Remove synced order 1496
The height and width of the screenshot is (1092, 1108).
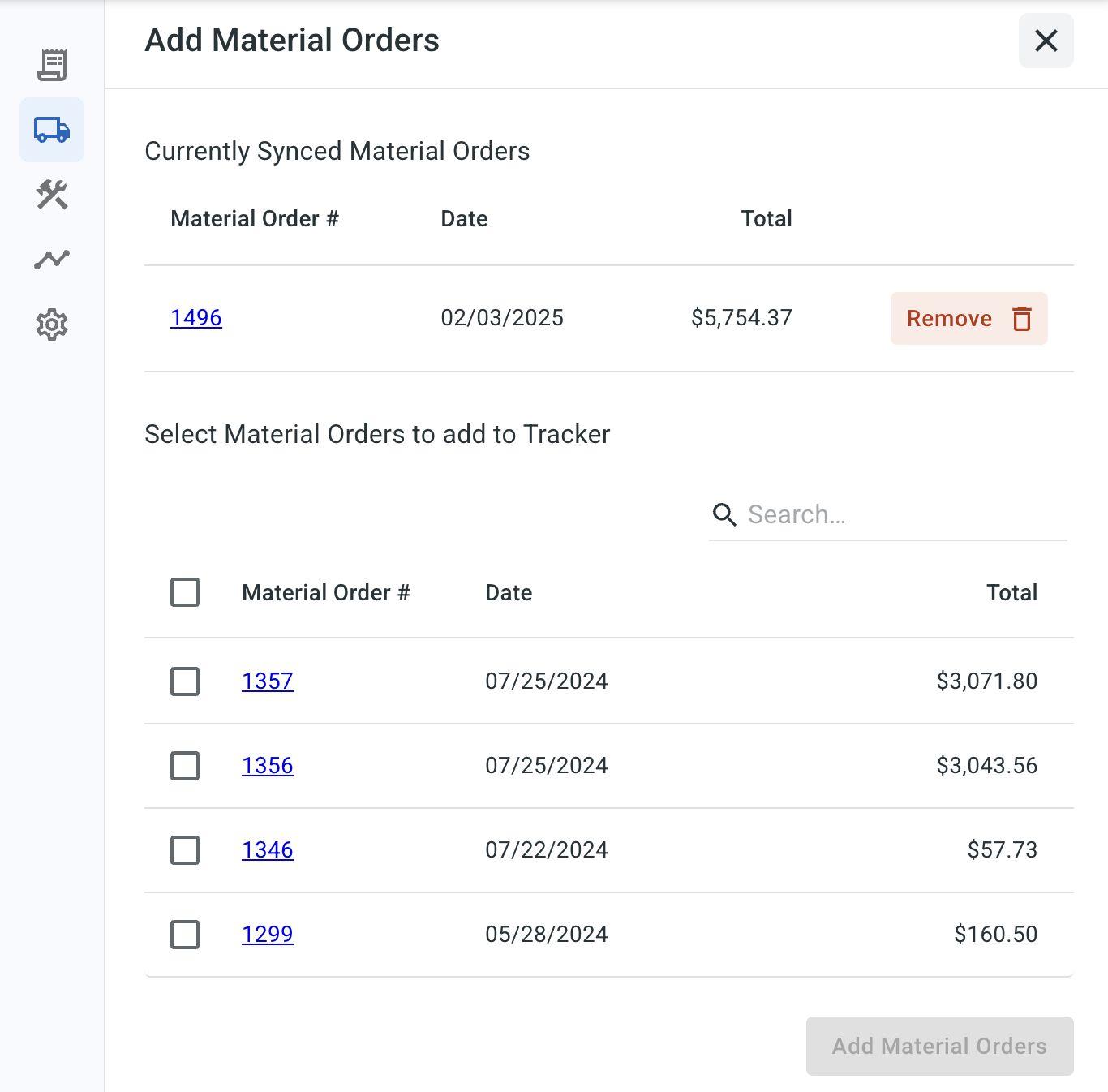950,319
